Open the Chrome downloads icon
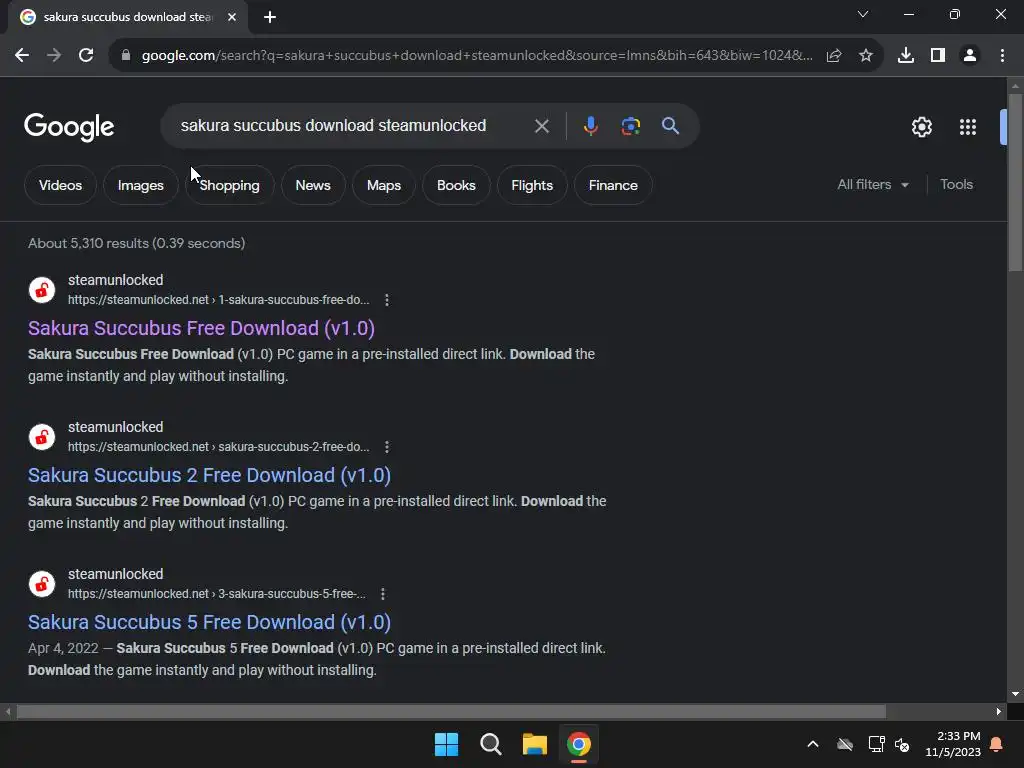The image size is (1024, 768). point(906,56)
